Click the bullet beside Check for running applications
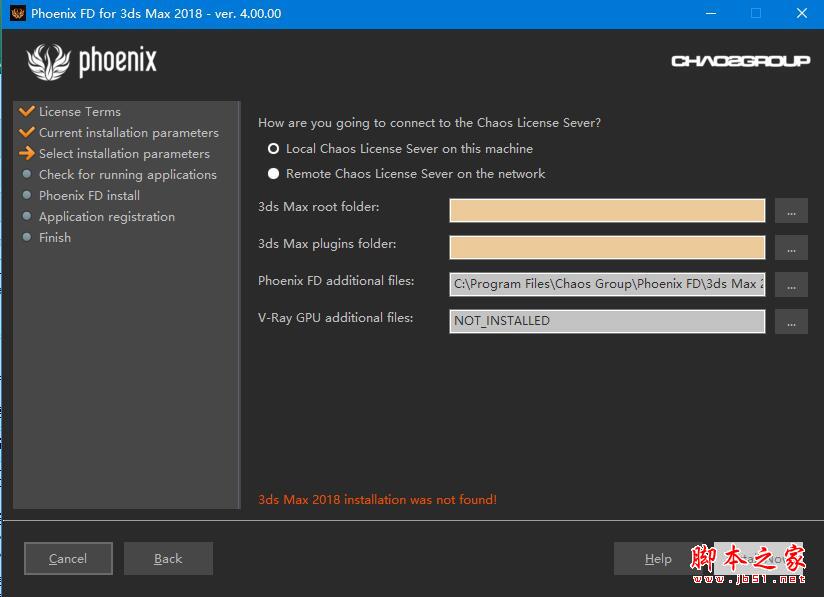The height and width of the screenshot is (597, 824). click(27, 174)
